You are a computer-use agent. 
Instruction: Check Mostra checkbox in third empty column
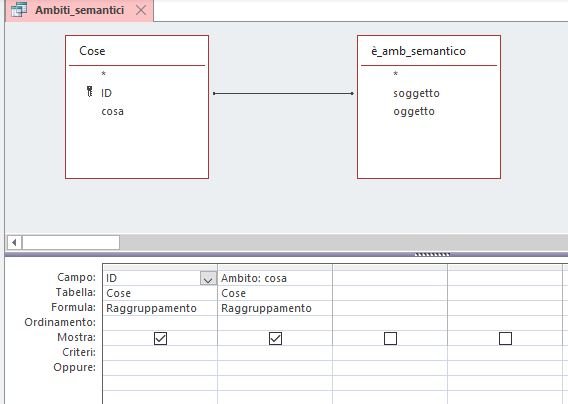pyautogui.click(x=390, y=338)
